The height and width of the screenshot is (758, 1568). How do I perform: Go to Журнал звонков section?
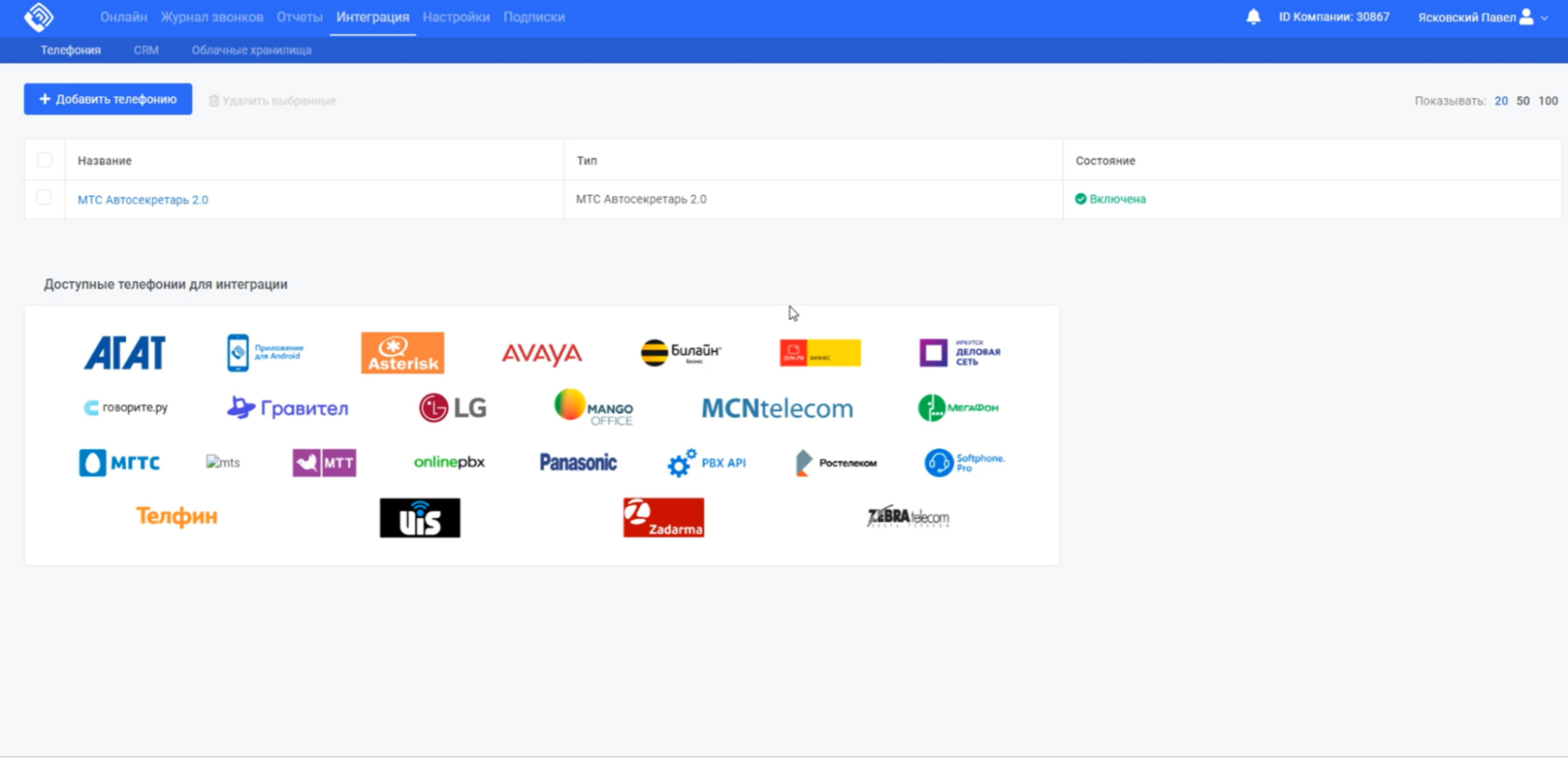coord(212,17)
